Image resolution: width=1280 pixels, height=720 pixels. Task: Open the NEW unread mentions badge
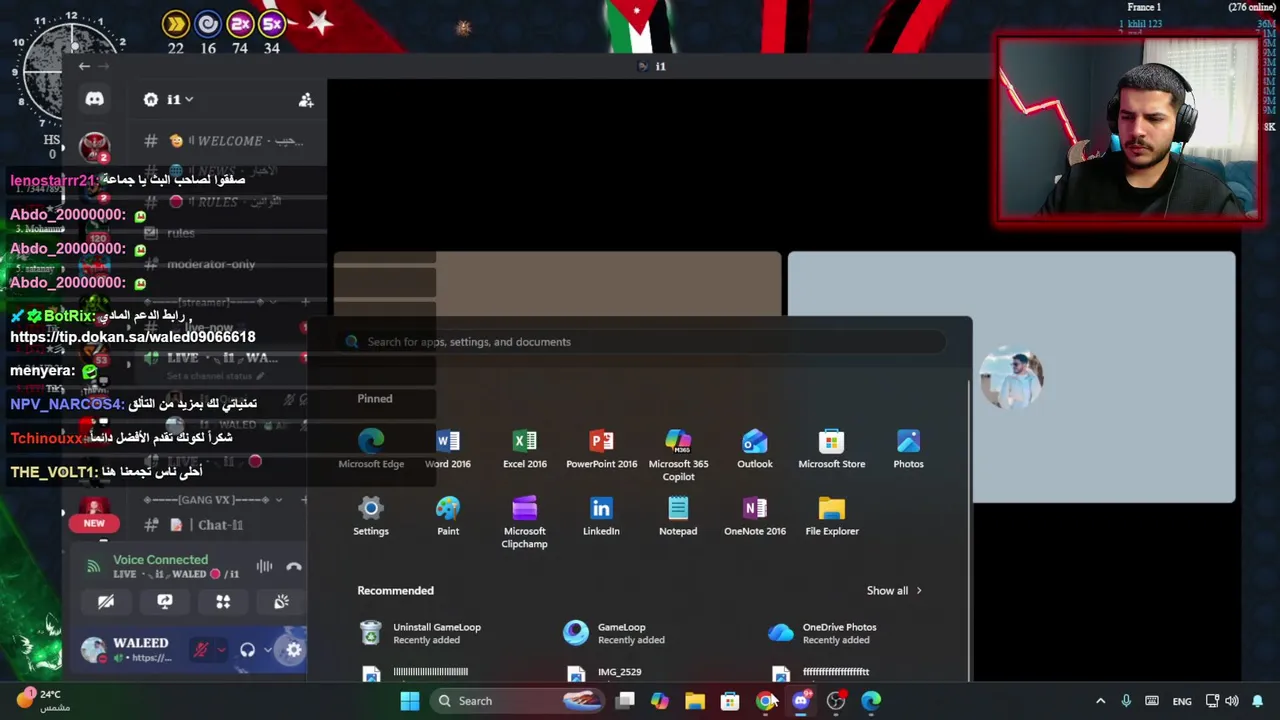coord(94,523)
